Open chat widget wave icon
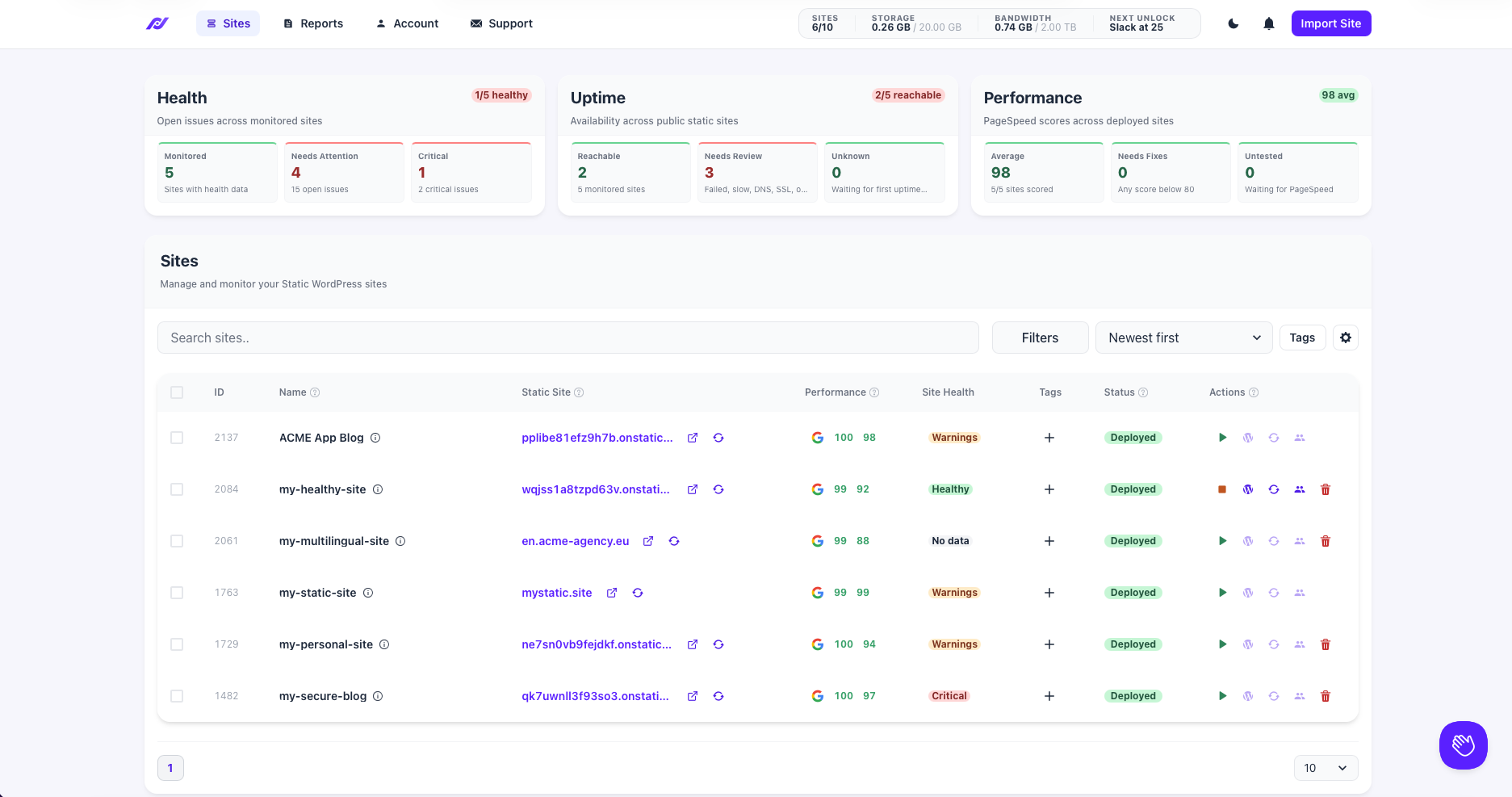This screenshot has height=797, width=1512. (x=1464, y=745)
